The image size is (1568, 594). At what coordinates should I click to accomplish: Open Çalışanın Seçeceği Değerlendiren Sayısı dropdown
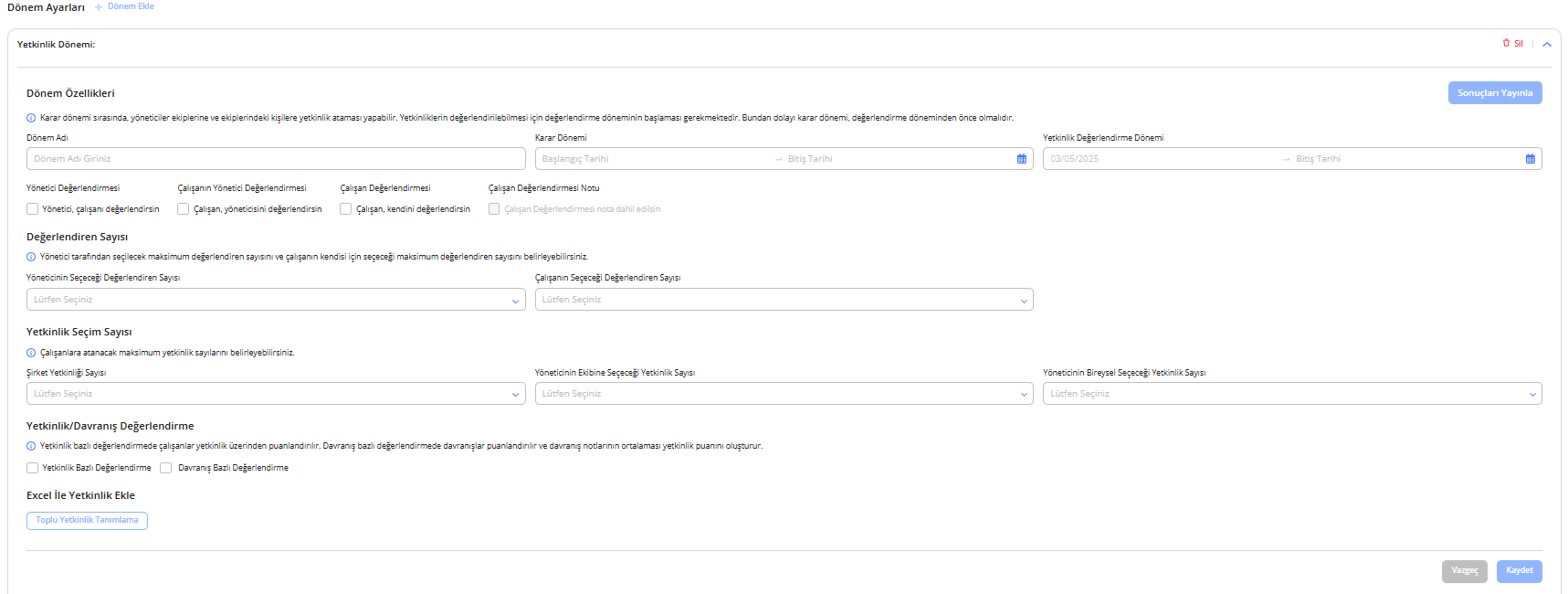pyautogui.click(x=784, y=300)
